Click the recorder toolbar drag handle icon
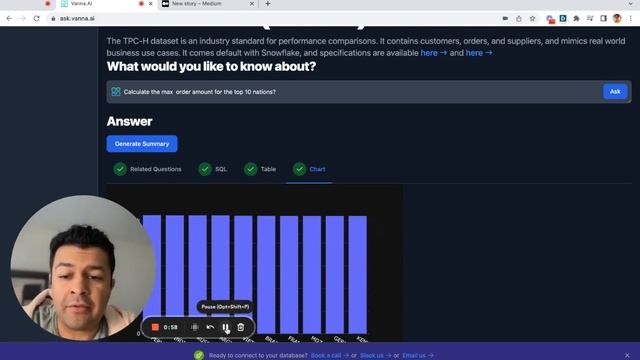 coord(195,327)
